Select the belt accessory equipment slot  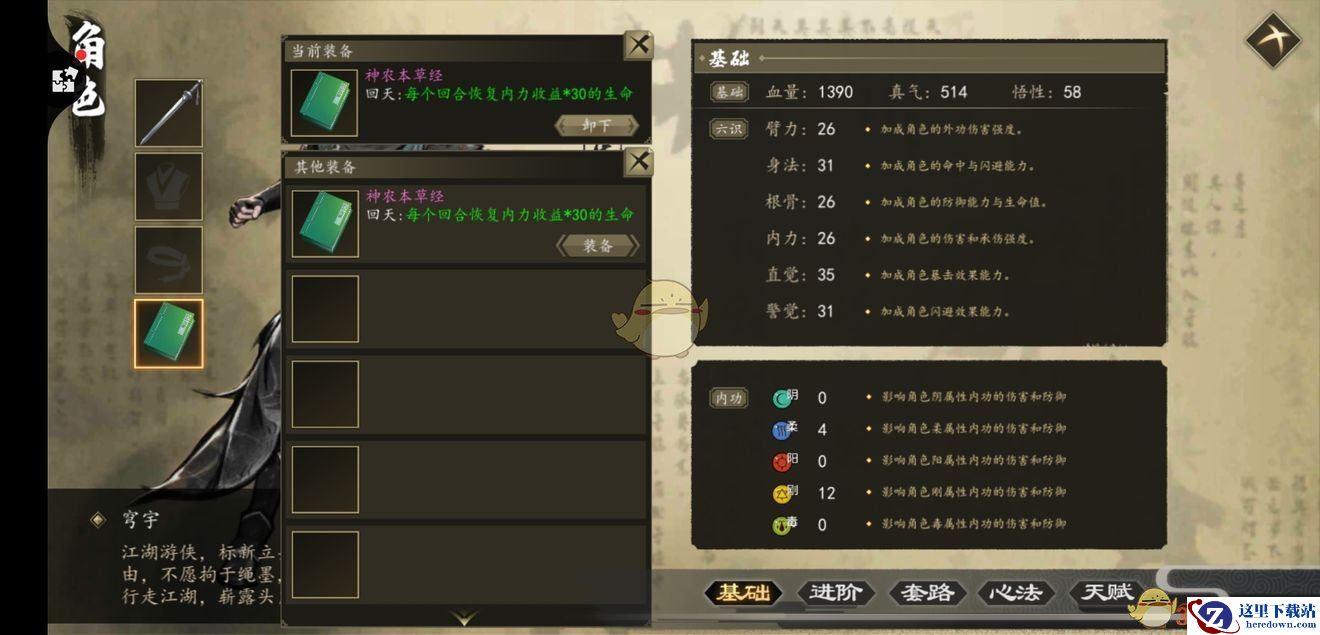coord(169,260)
